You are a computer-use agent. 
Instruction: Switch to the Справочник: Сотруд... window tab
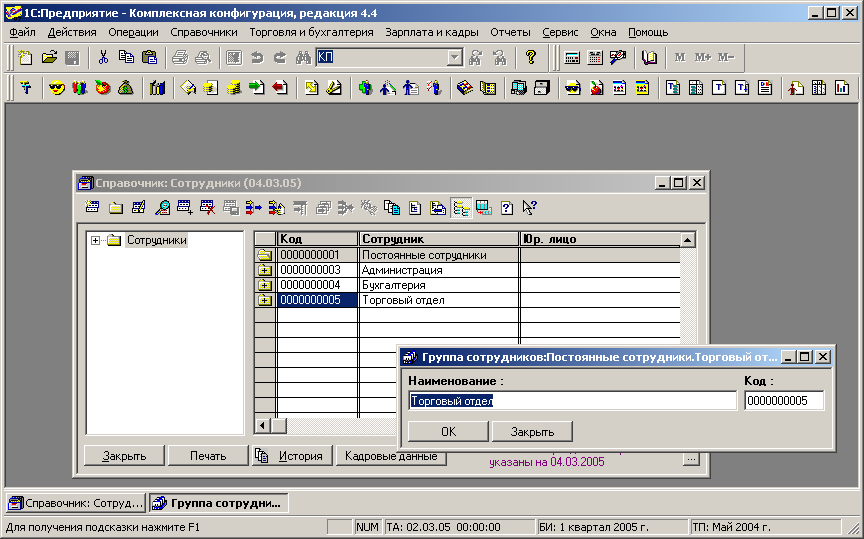click(77, 502)
